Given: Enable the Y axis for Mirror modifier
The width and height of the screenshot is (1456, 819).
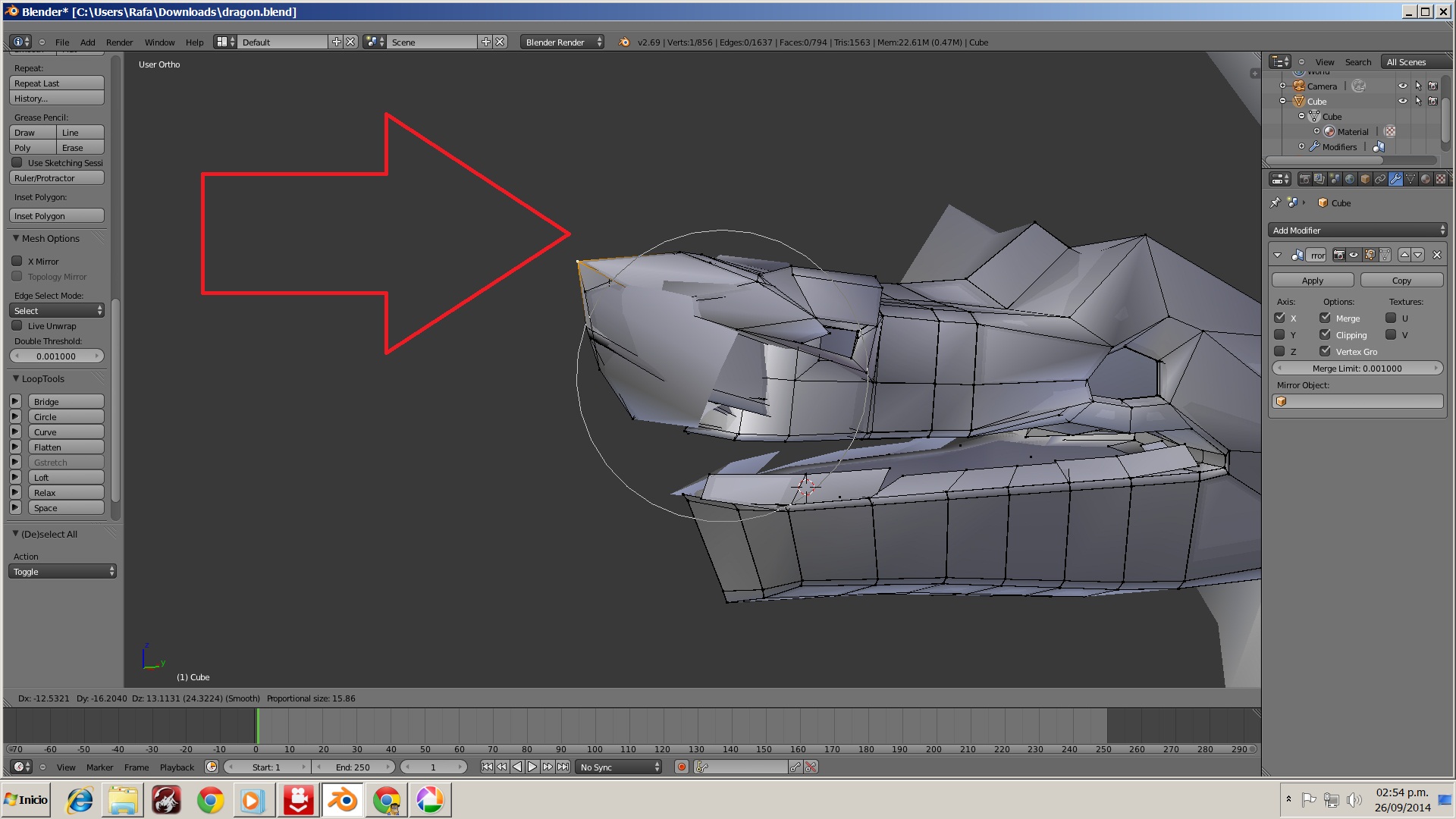Looking at the screenshot, I should point(1279,334).
